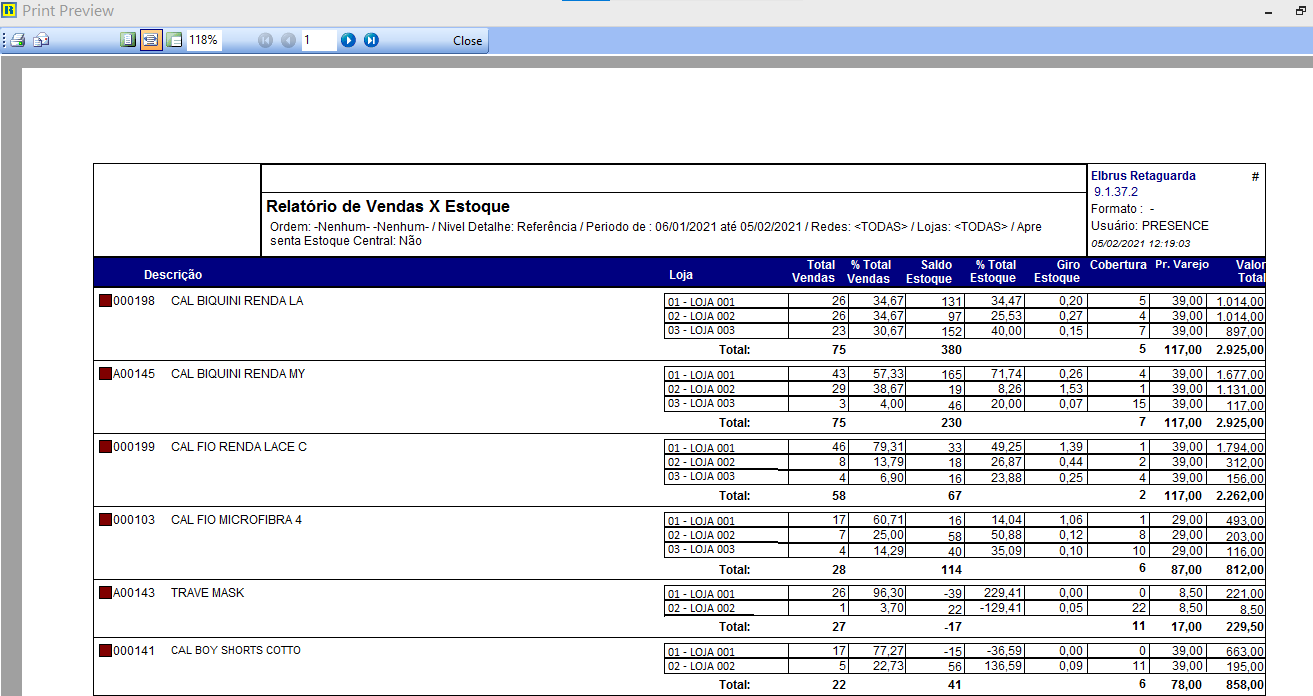The image size is (1313, 696).
Task: Click the Print Preview application icon
Action: [x=10, y=11]
